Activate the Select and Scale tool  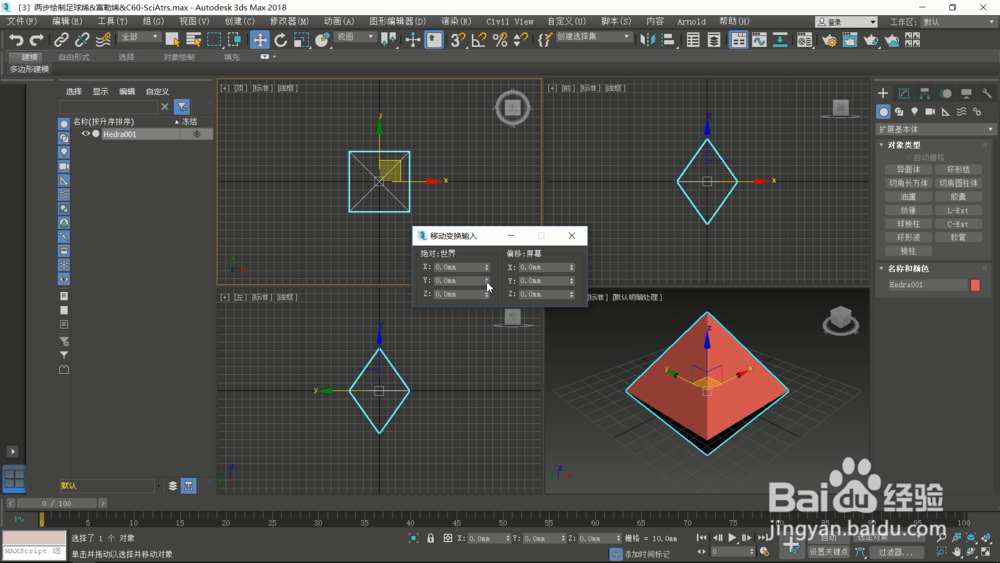point(301,40)
